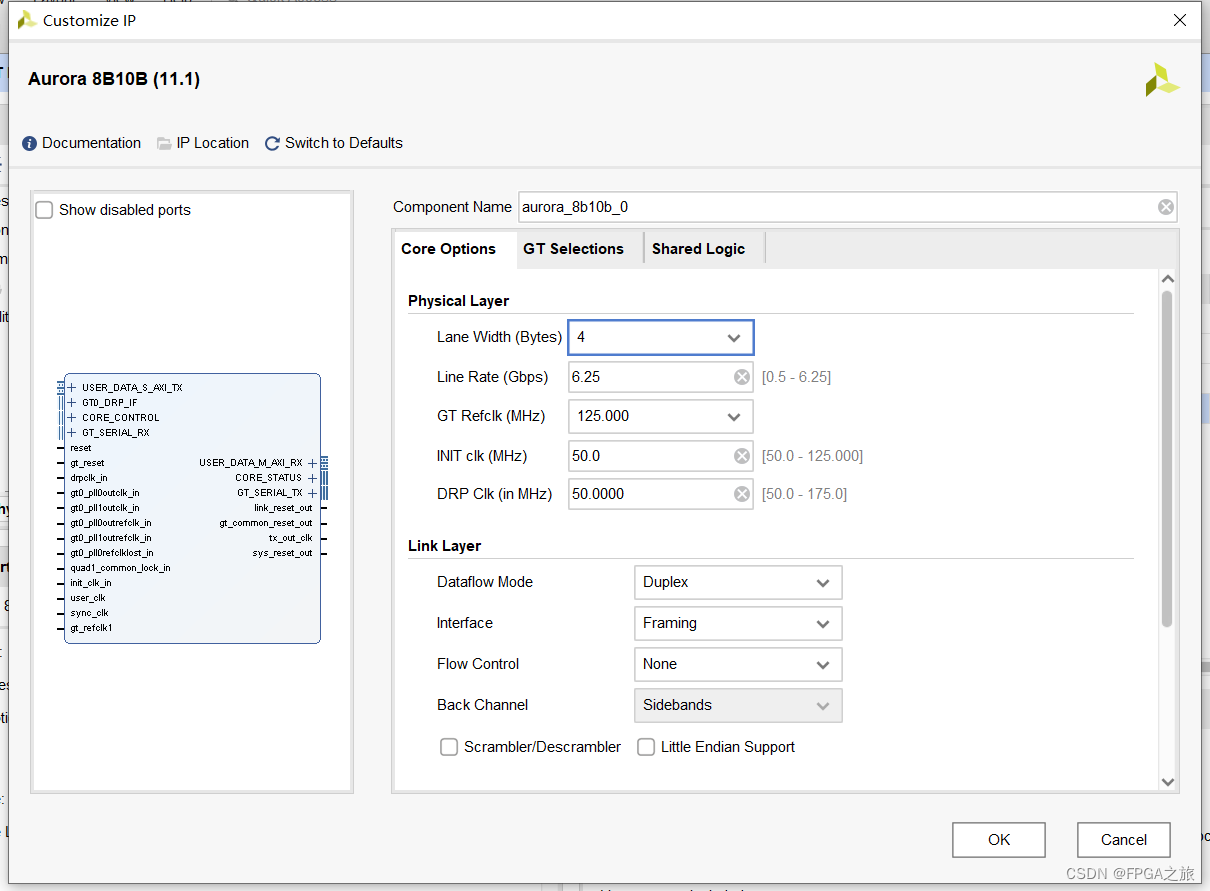Expand the USER_DATA_S_AXI_TX interface
The image size is (1210, 891).
[x=72, y=388]
